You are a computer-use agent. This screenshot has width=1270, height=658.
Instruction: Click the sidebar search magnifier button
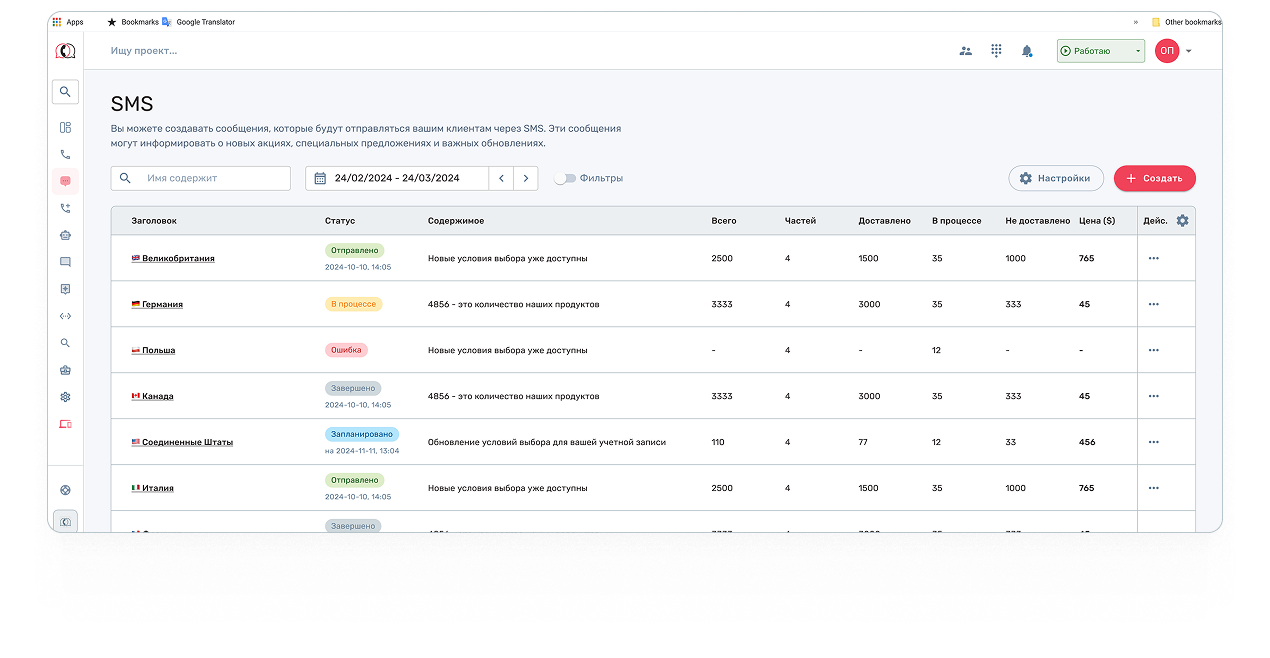[65, 92]
